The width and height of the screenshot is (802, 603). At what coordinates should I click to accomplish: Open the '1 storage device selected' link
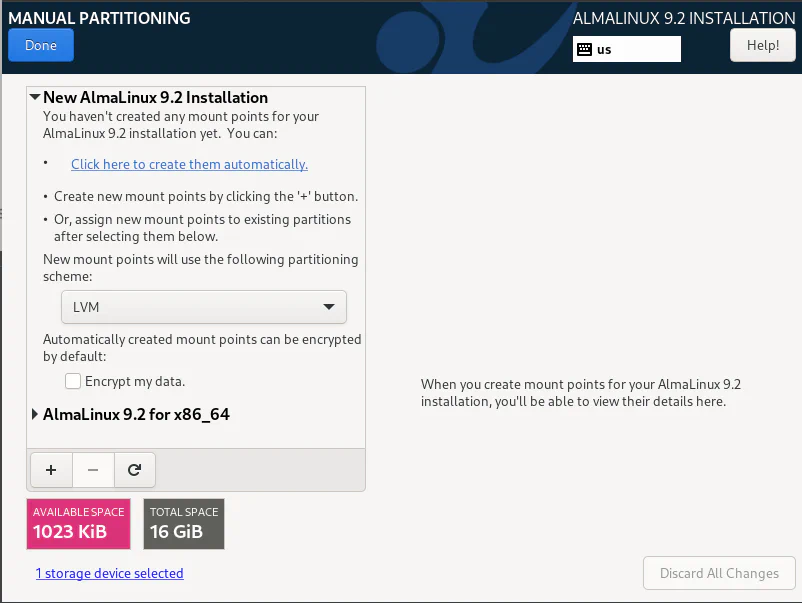[109, 573]
